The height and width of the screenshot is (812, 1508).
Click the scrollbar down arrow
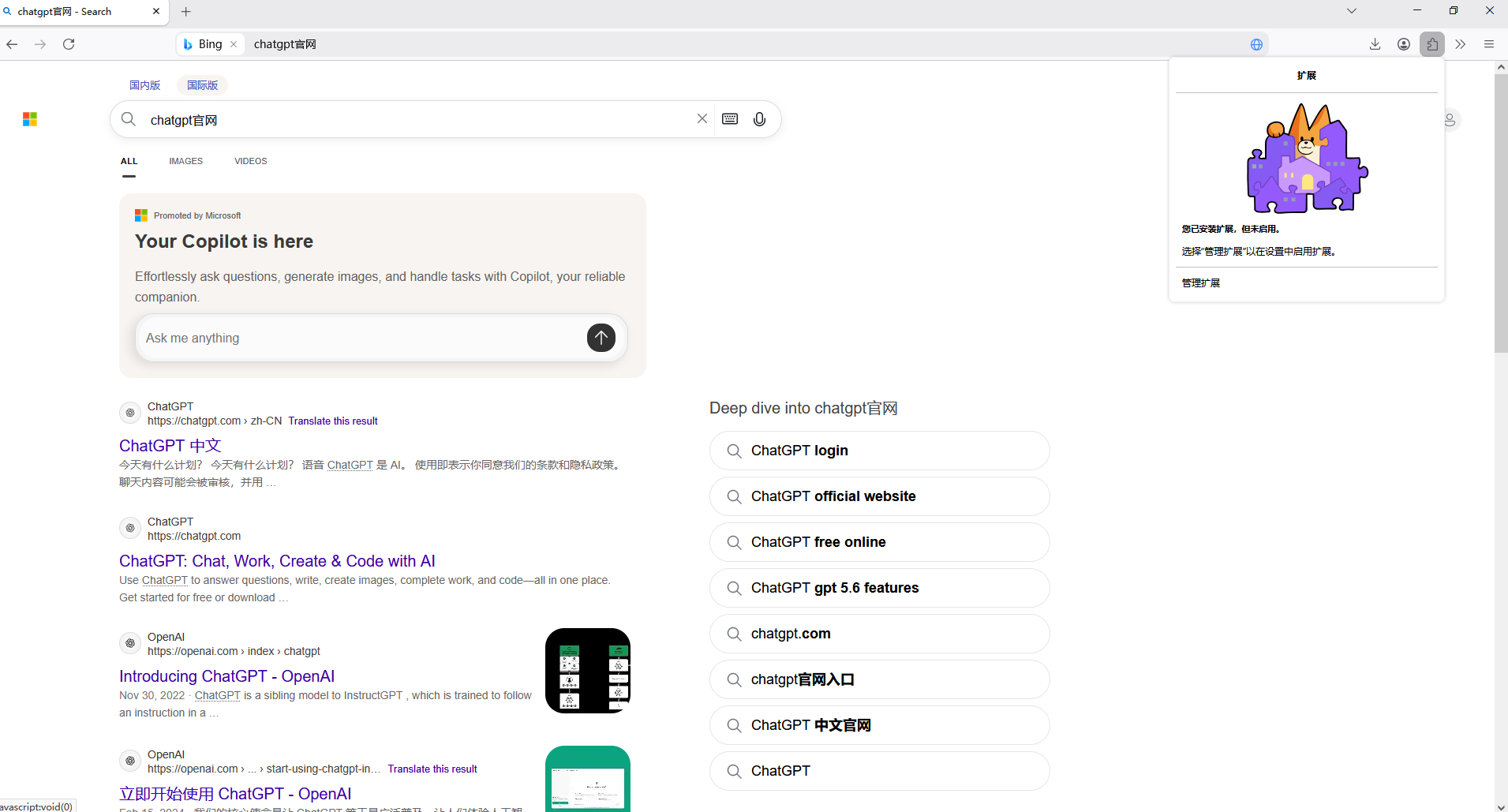[1501, 806]
